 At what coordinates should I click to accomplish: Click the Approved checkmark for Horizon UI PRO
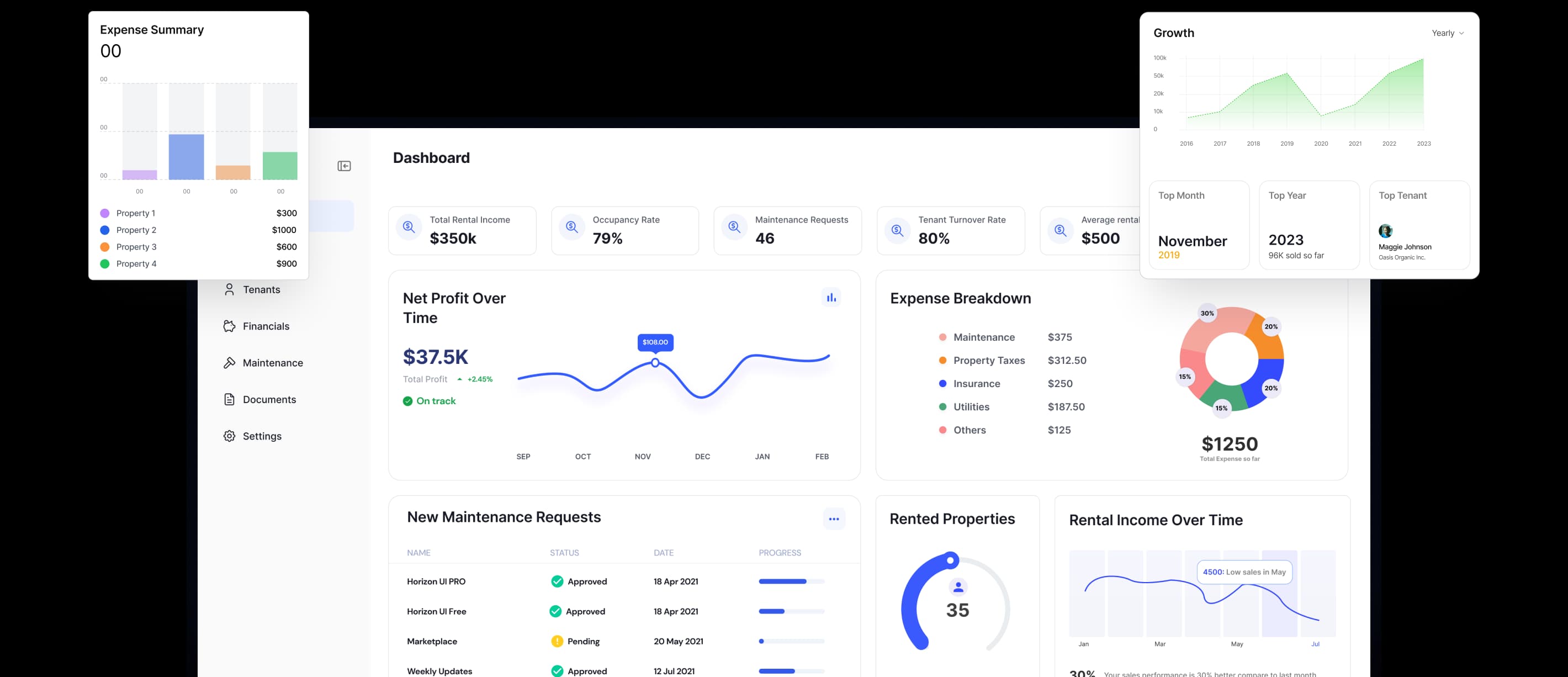557,581
